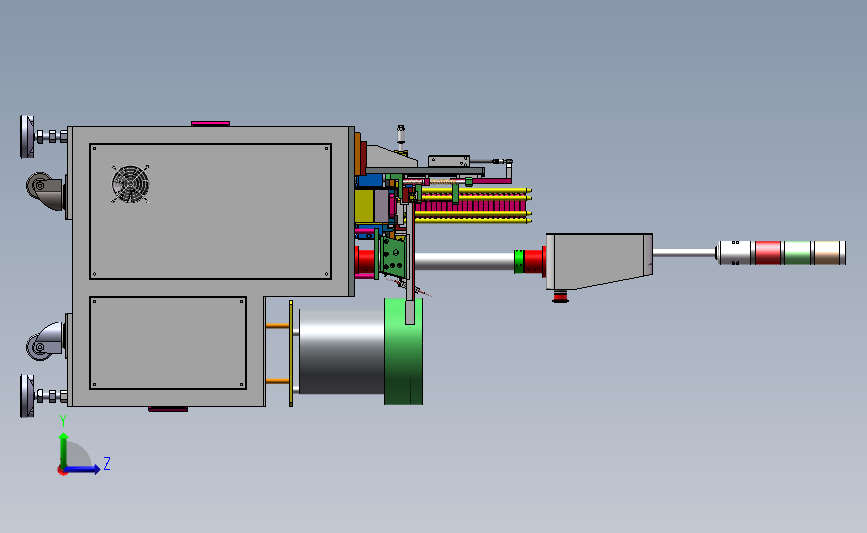Select the magenta handle on cabinet top edge
The height and width of the screenshot is (533, 867).
tap(211, 123)
